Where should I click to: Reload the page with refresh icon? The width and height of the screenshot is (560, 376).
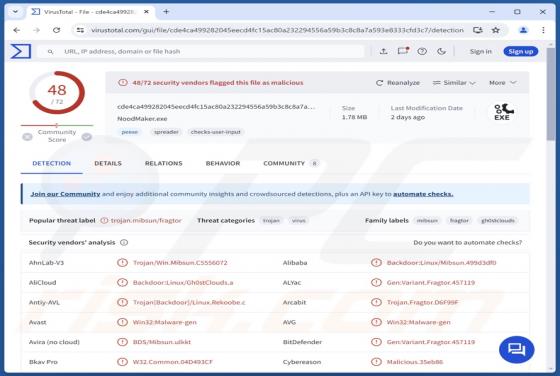tap(56, 30)
